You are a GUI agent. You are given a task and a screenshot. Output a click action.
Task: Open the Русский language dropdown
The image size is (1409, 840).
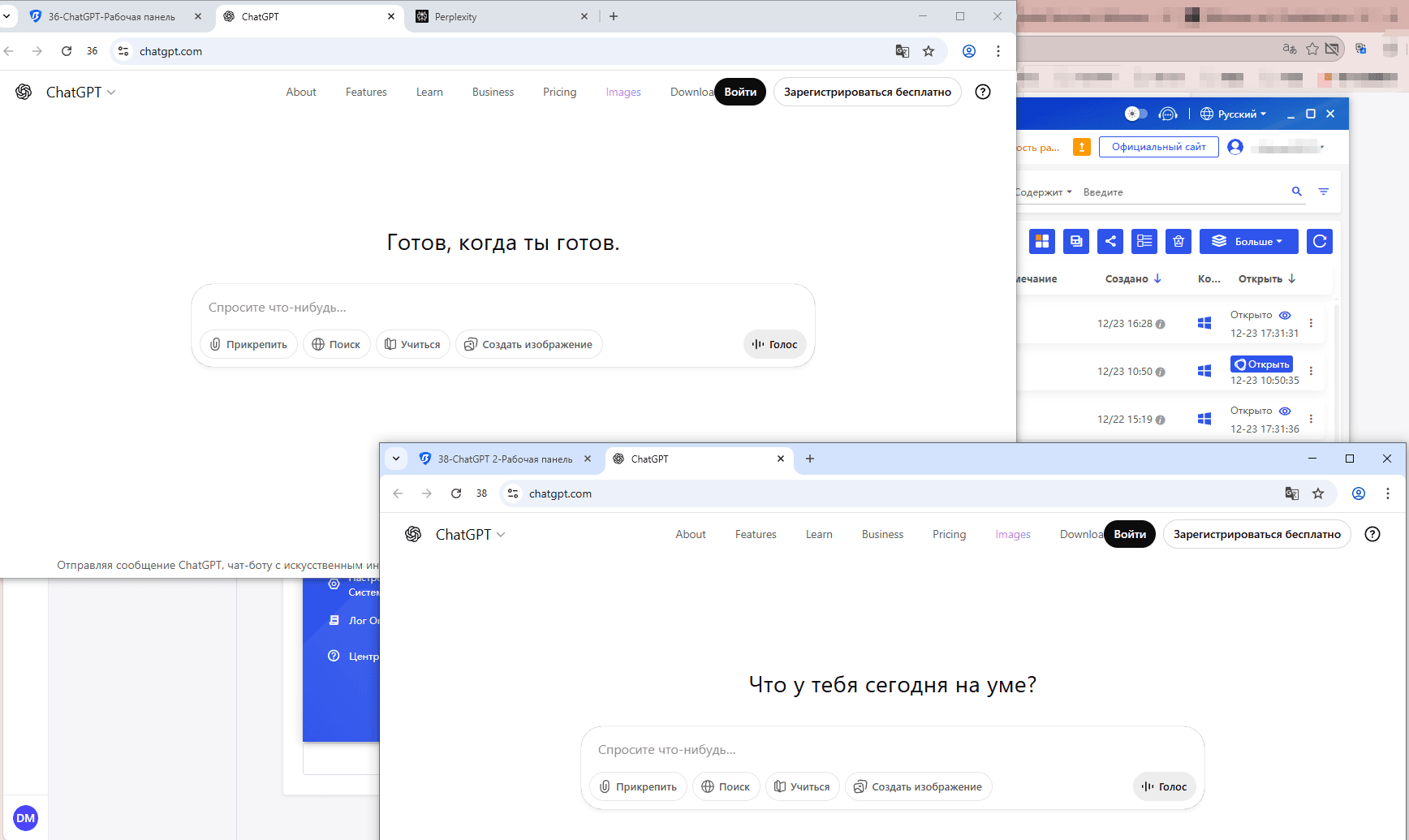coord(1233,114)
